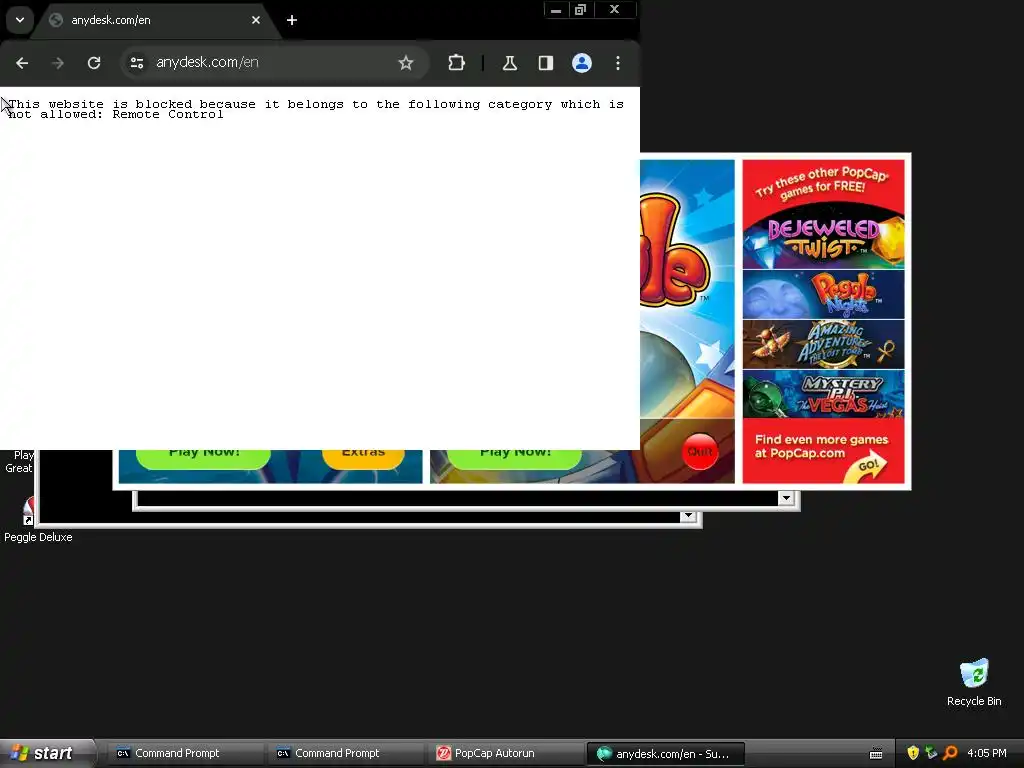Select the Recycle Bin desktop icon
1024x768 pixels.
tap(974, 683)
